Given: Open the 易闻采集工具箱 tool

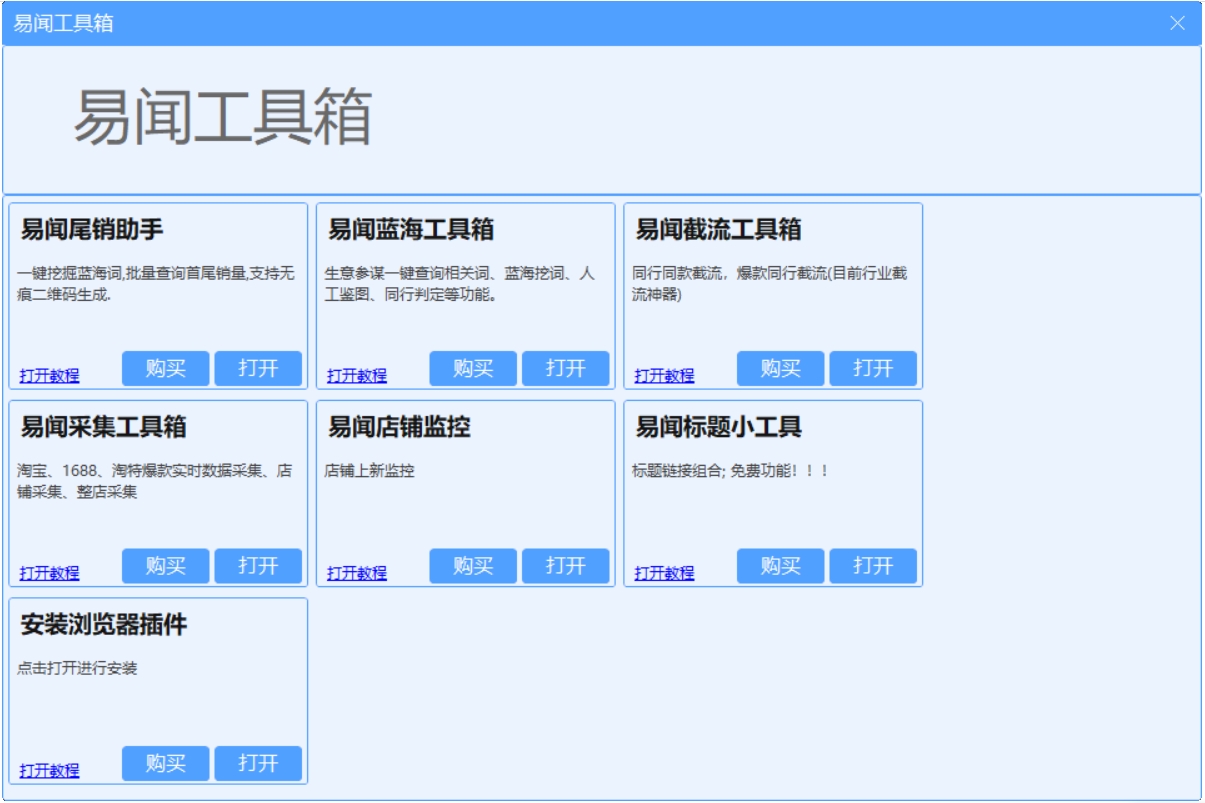Looking at the screenshot, I should [x=258, y=566].
